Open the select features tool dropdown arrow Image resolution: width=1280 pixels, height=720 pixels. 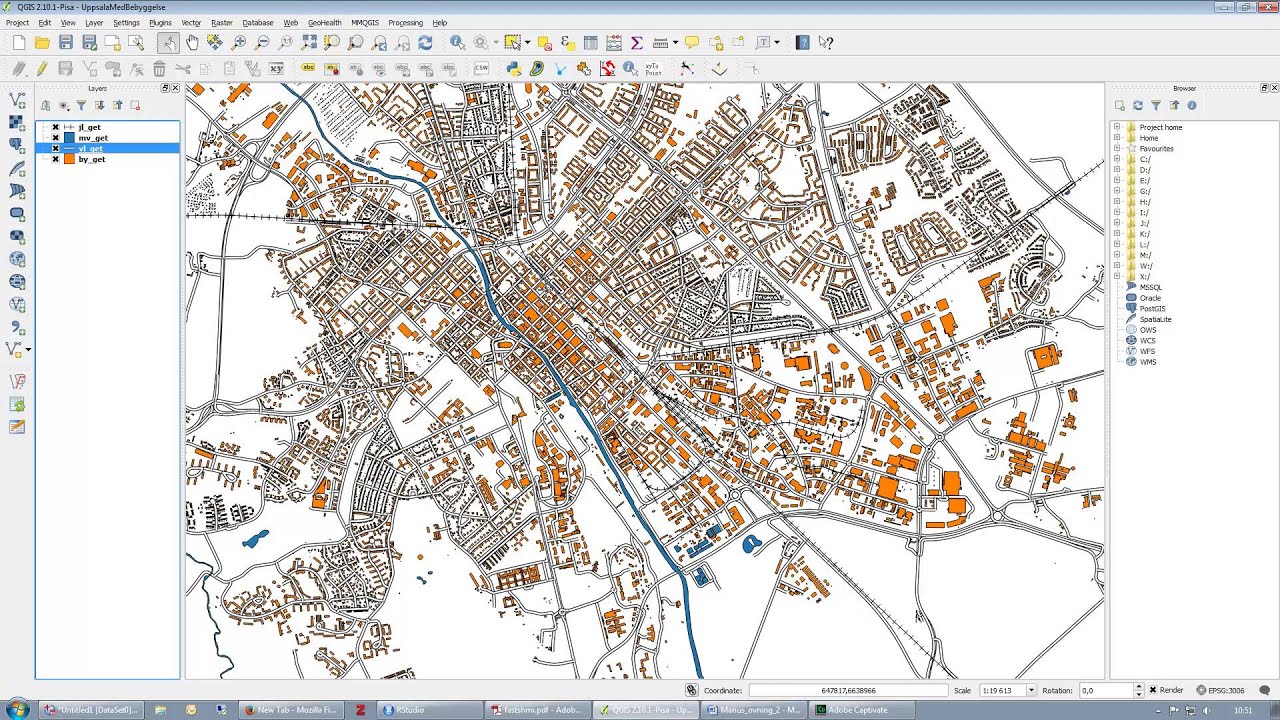pyautogui.click(x=528, y=43)
